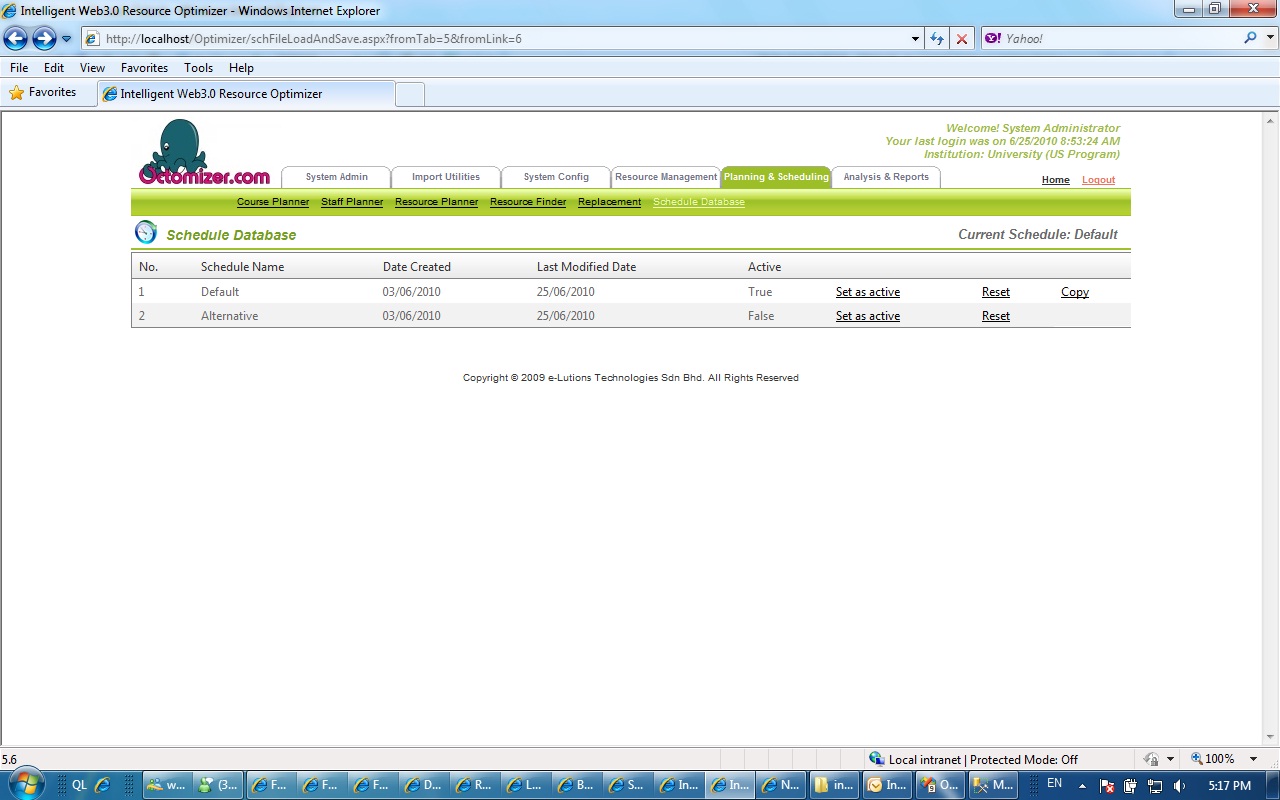Focus the Yahoo! search box

click(x=1122, y=39)
